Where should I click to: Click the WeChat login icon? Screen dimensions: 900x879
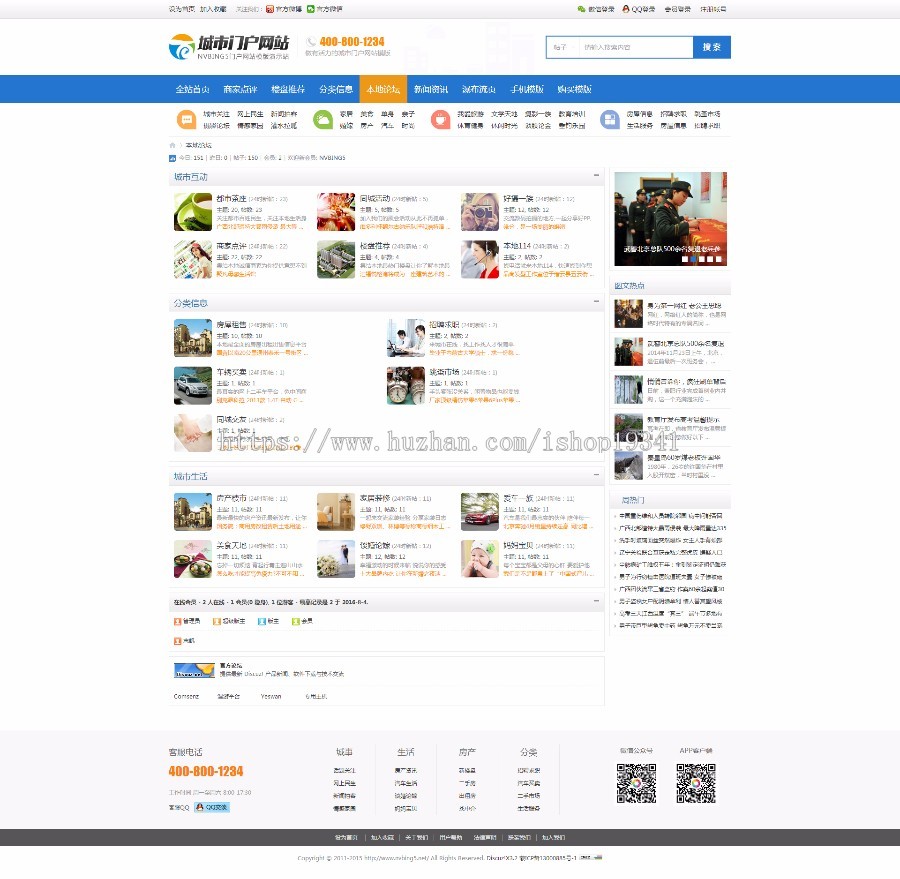pos(581,9)
